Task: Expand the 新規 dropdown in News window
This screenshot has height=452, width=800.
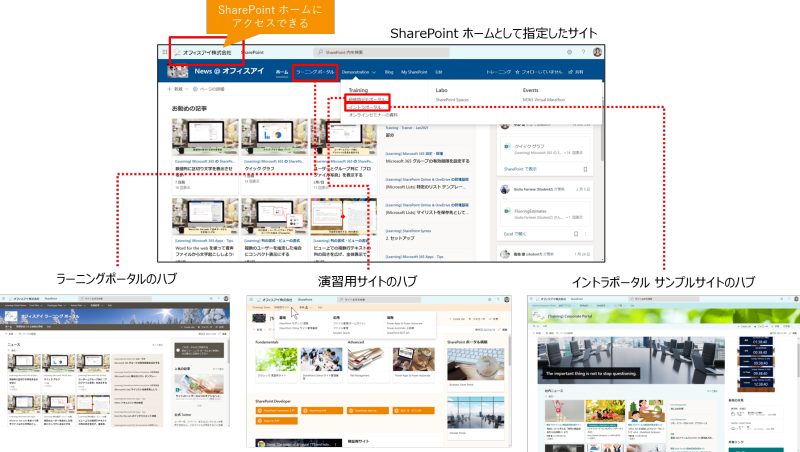Action: tap(178, 89)
